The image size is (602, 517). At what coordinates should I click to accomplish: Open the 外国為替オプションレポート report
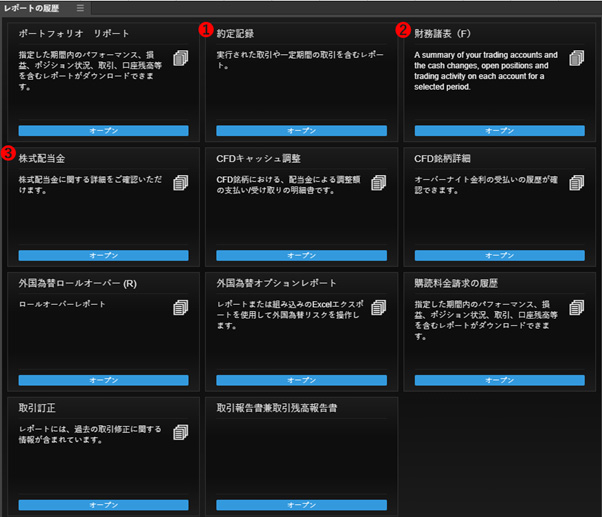301,380
